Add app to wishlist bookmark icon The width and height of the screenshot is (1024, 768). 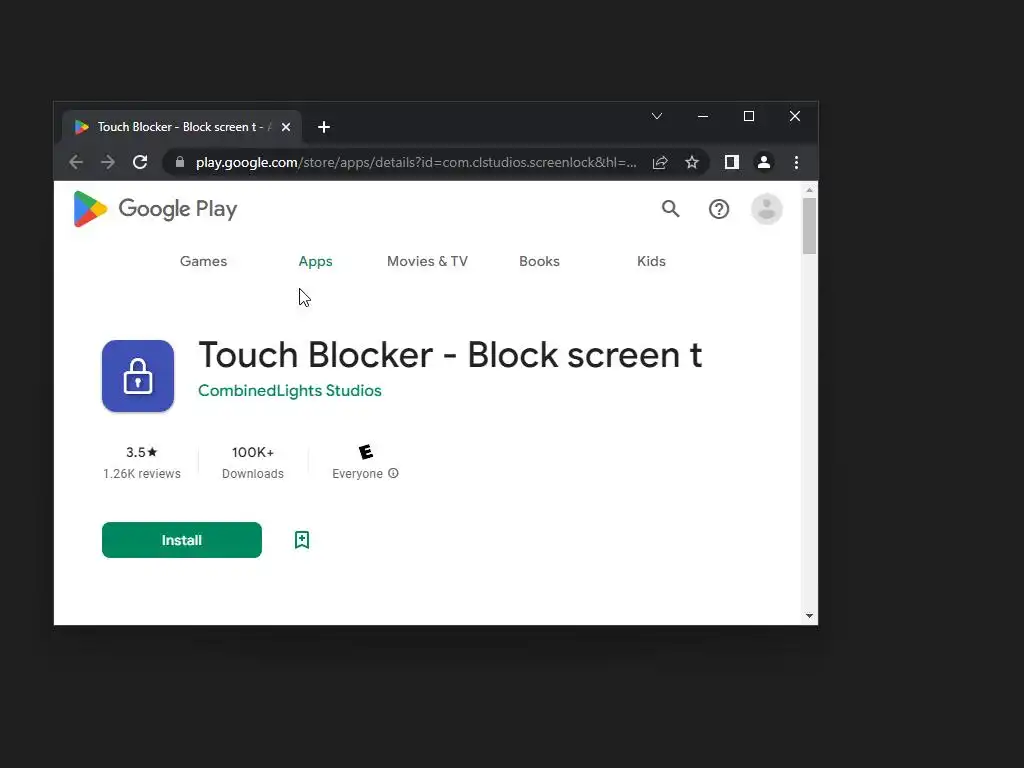302,540
